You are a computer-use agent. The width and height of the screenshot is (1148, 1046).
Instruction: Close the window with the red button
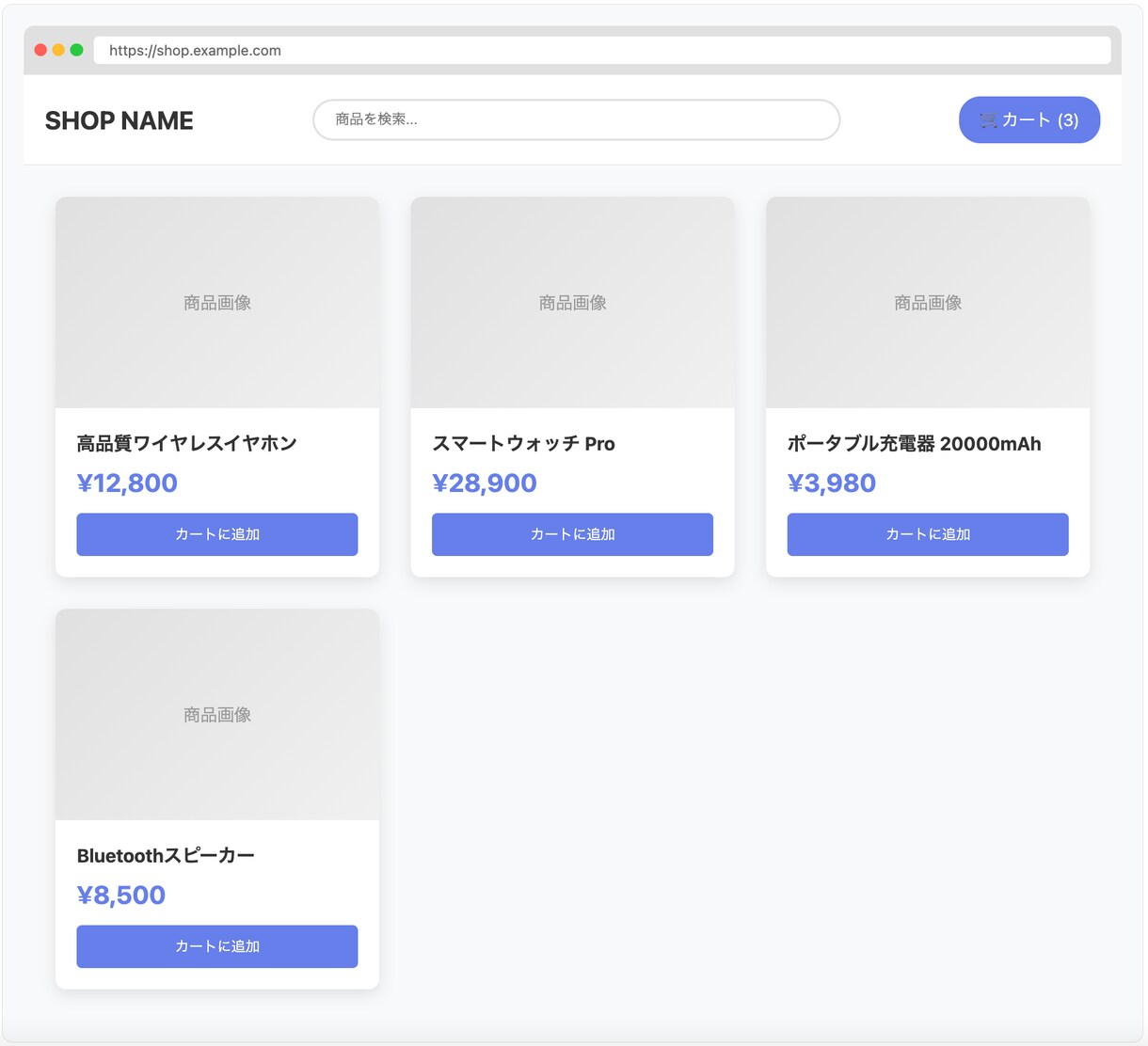click(40, 50)
